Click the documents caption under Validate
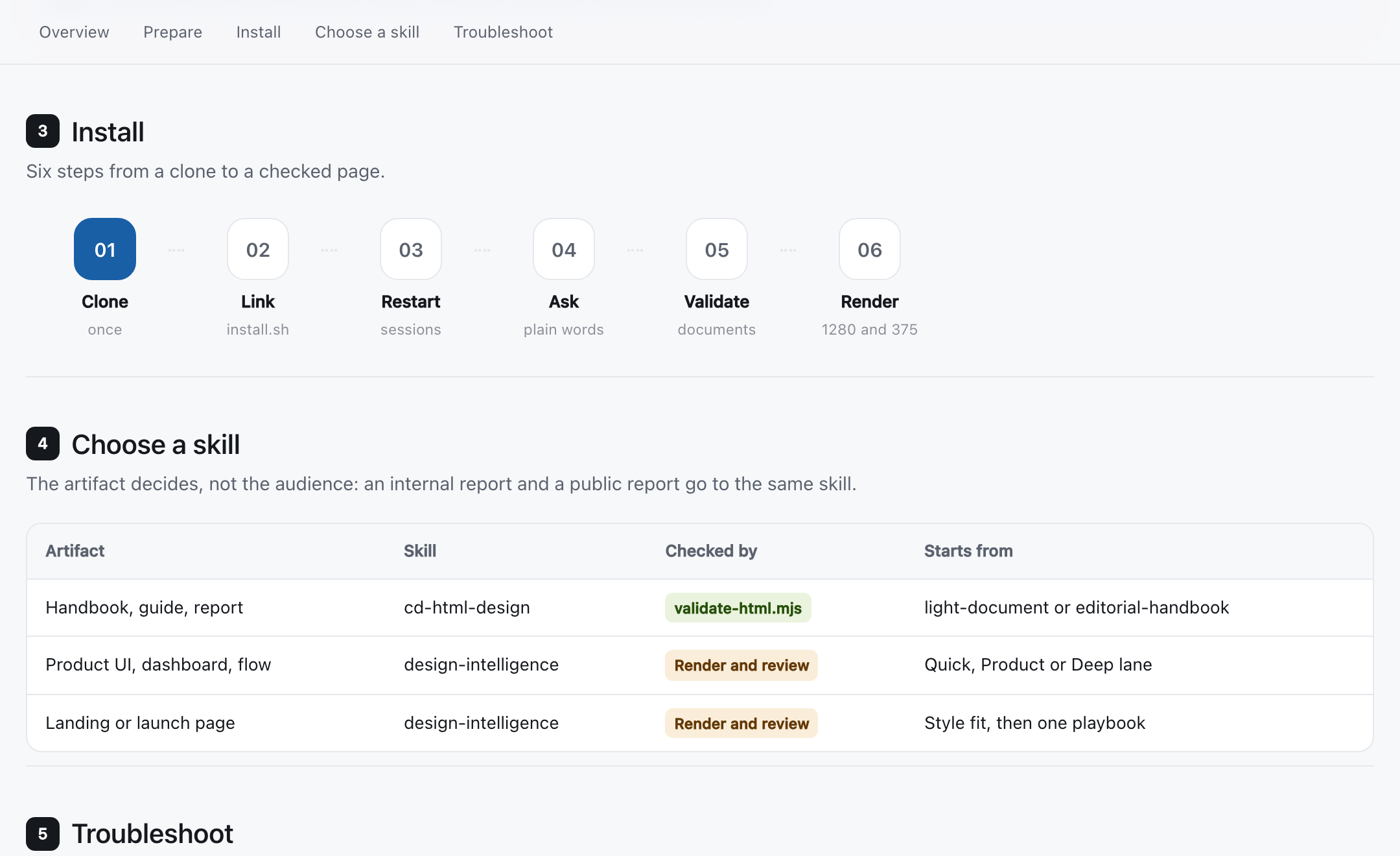Image resolution: width=1400 pixels, height=856 pixels. [x=717, y=329]
